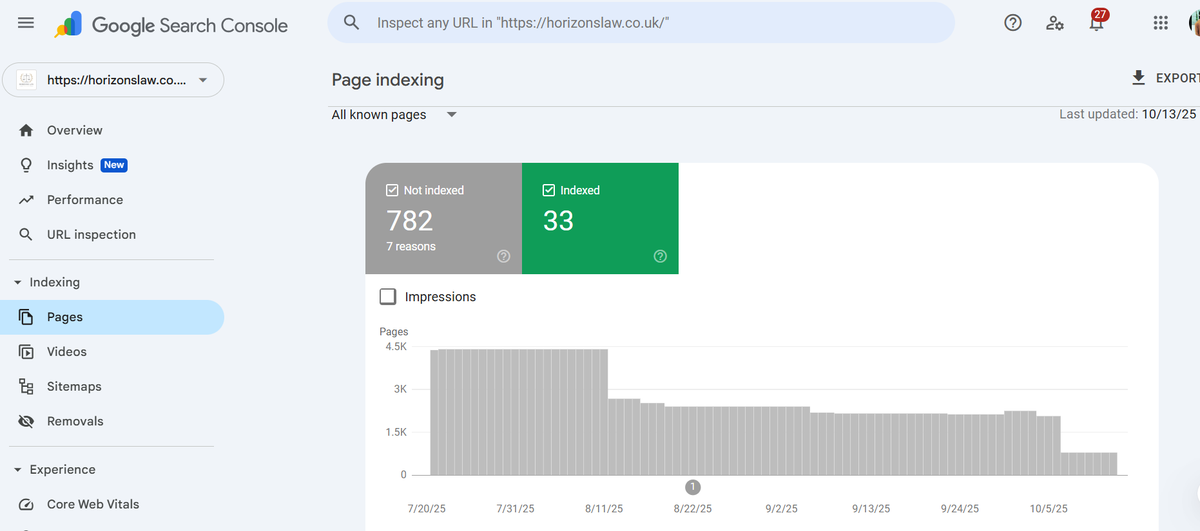This screenshot has width=1200, height=531.
Task: Click the Removals crossed-eye icon
Action: [x=27, y=422]
